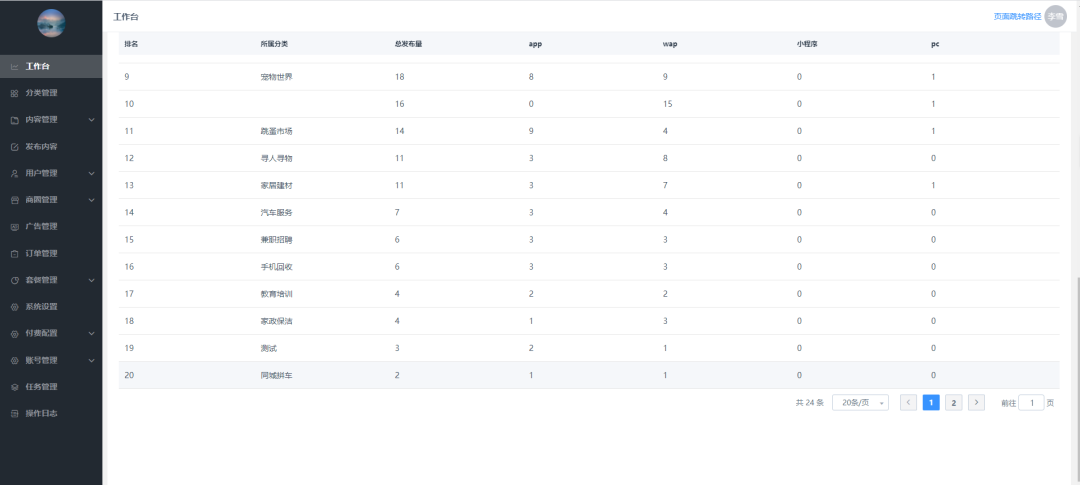Open 订单管理 menu label

(x=41, y=254)
